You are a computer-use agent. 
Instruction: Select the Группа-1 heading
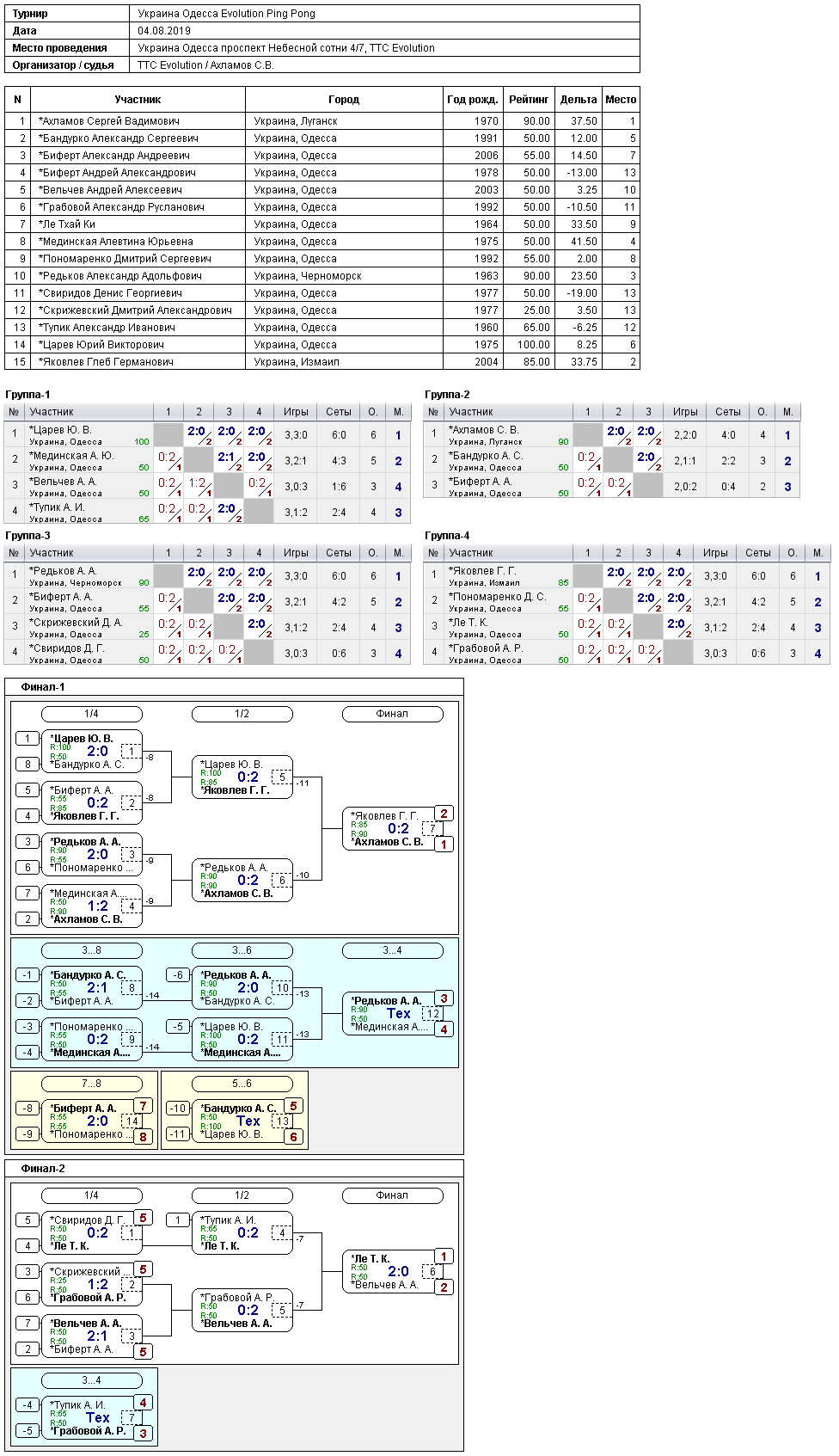click(28, 395)
